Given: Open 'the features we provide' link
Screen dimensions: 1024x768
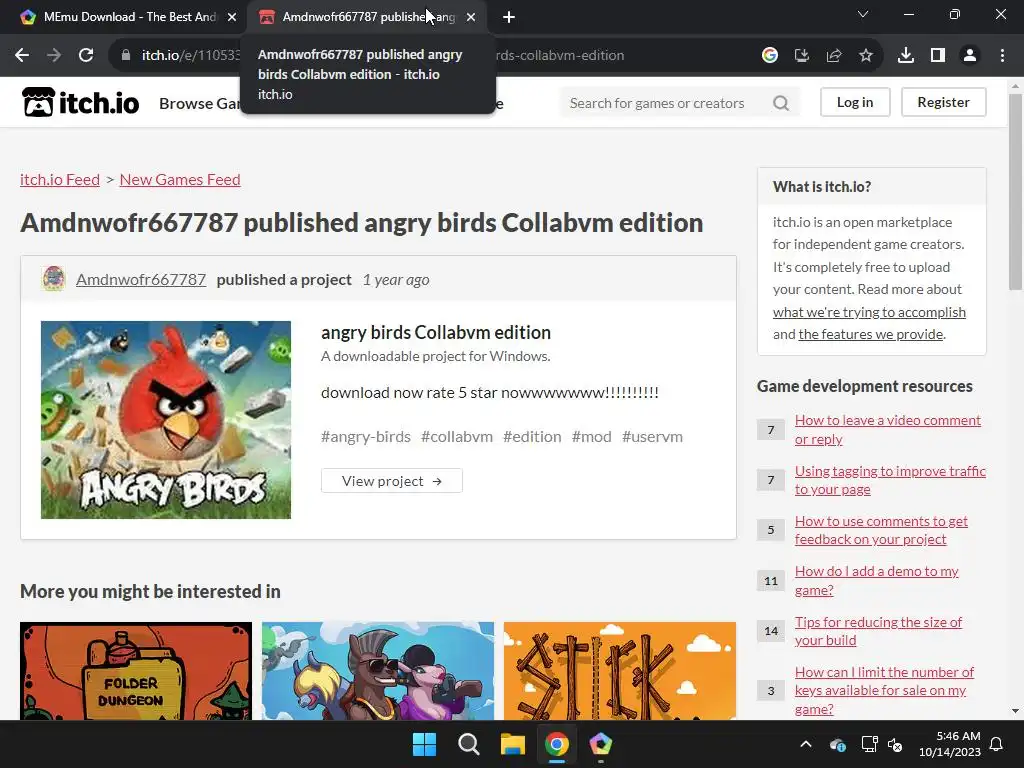Looking at the screenshot, I should (871, 334).
